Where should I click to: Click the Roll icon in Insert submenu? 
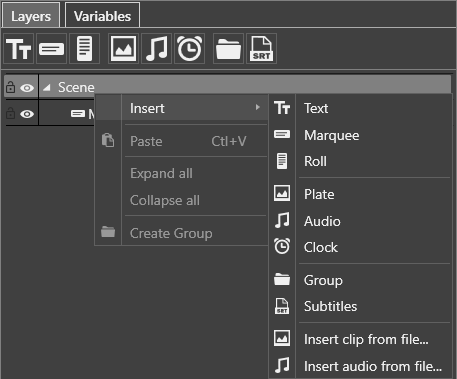click(x=282, y=161)
